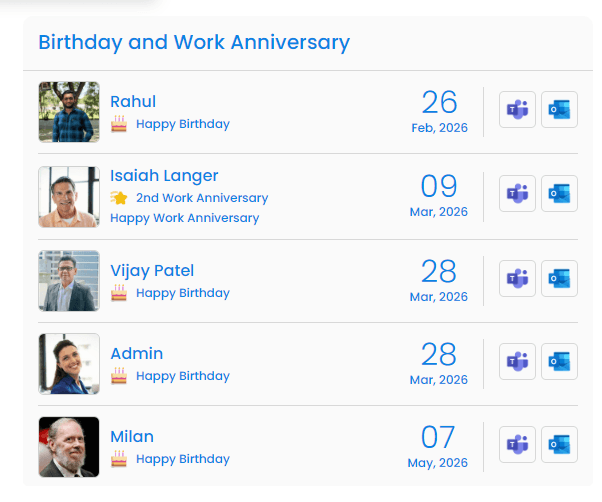Screen dimensions: 602x502
Task: Click the Birthday and Work Anniversary heading
Action: pos(194,43)
